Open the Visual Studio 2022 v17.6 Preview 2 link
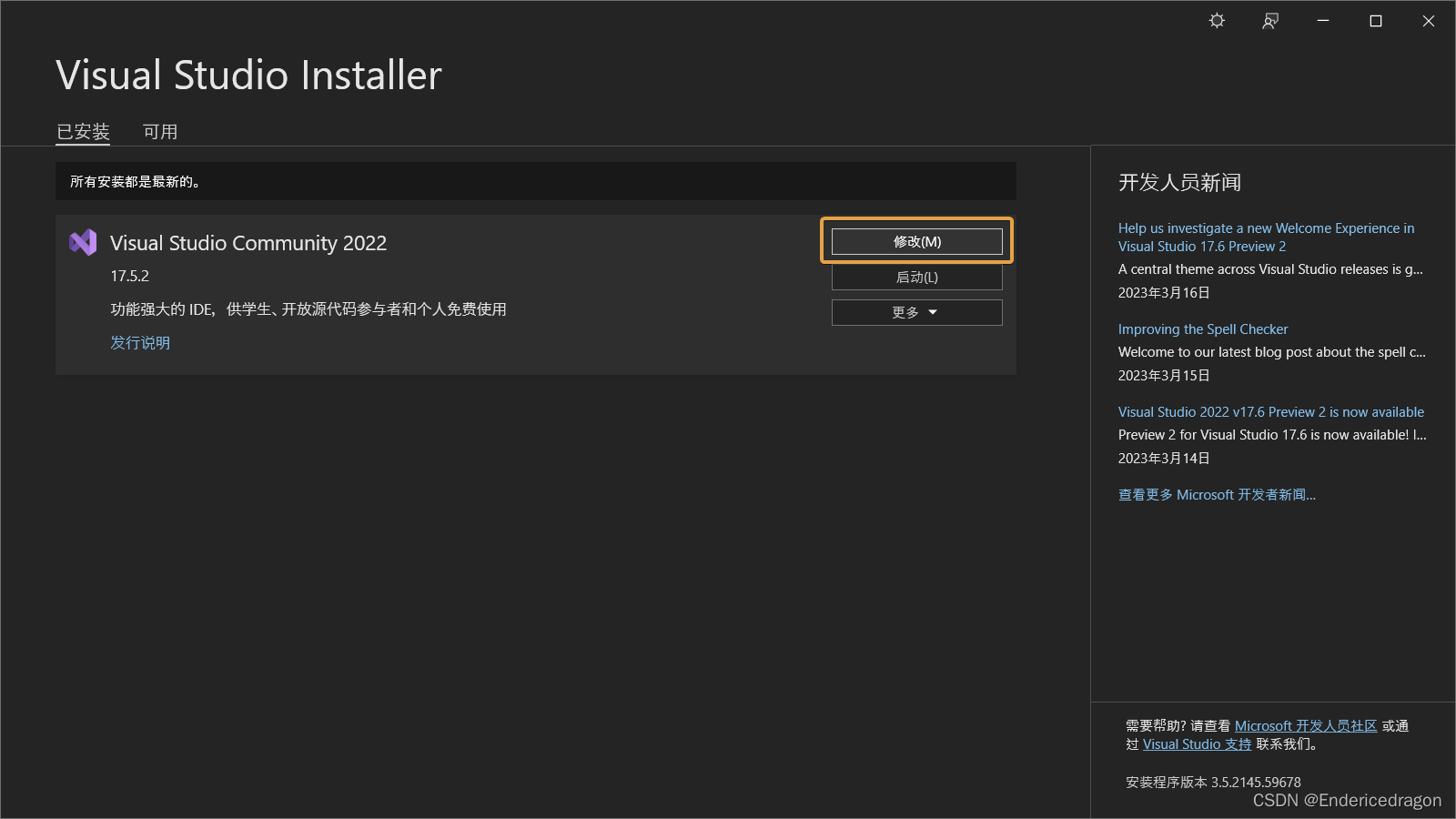 (1270, 411)
